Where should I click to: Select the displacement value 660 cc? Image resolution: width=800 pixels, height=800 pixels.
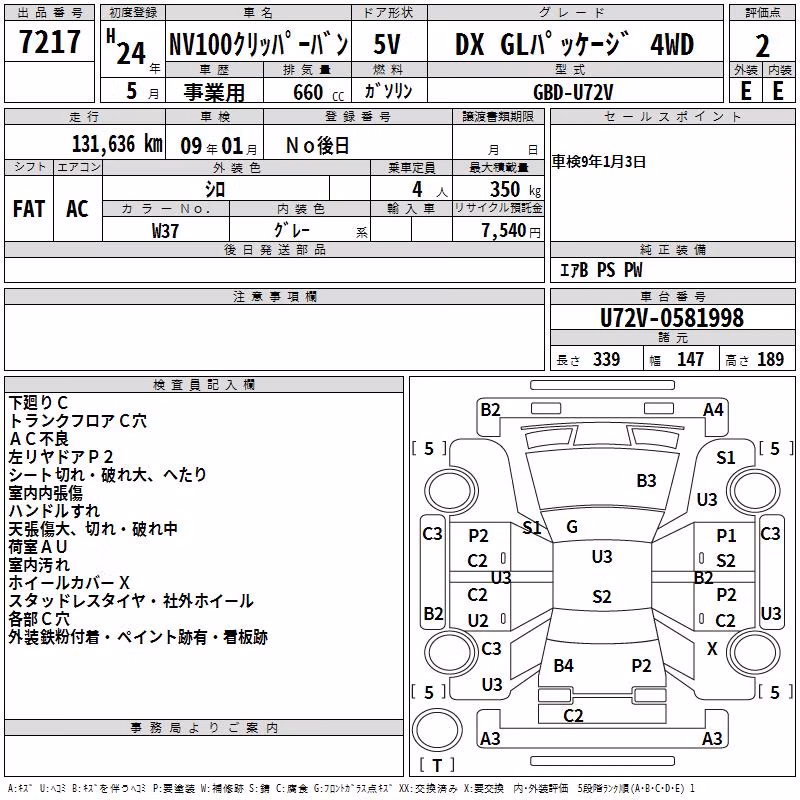click(319, 92)
